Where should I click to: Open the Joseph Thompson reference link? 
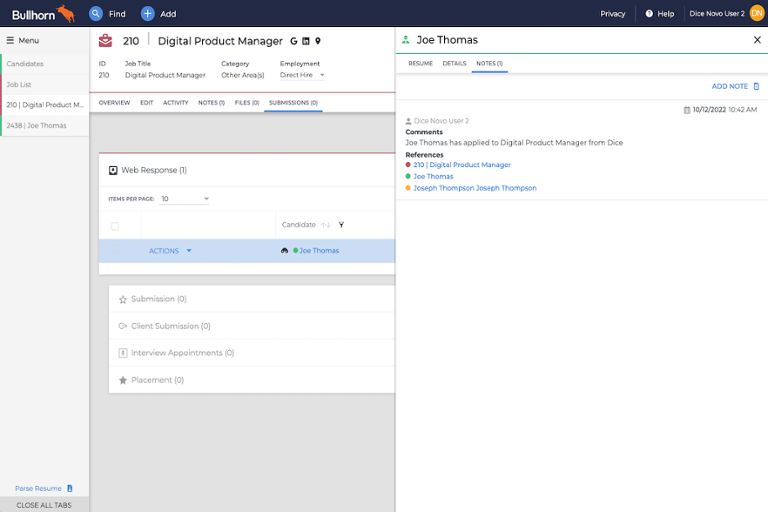(x=475, y=188)
